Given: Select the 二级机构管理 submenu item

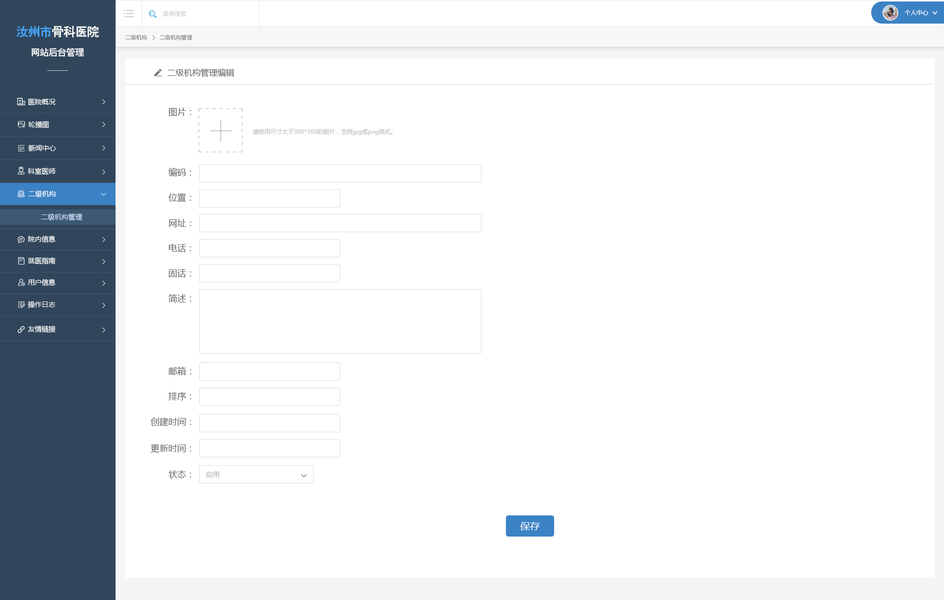Looking at the screenshot, I should click(x=61, y=217).
